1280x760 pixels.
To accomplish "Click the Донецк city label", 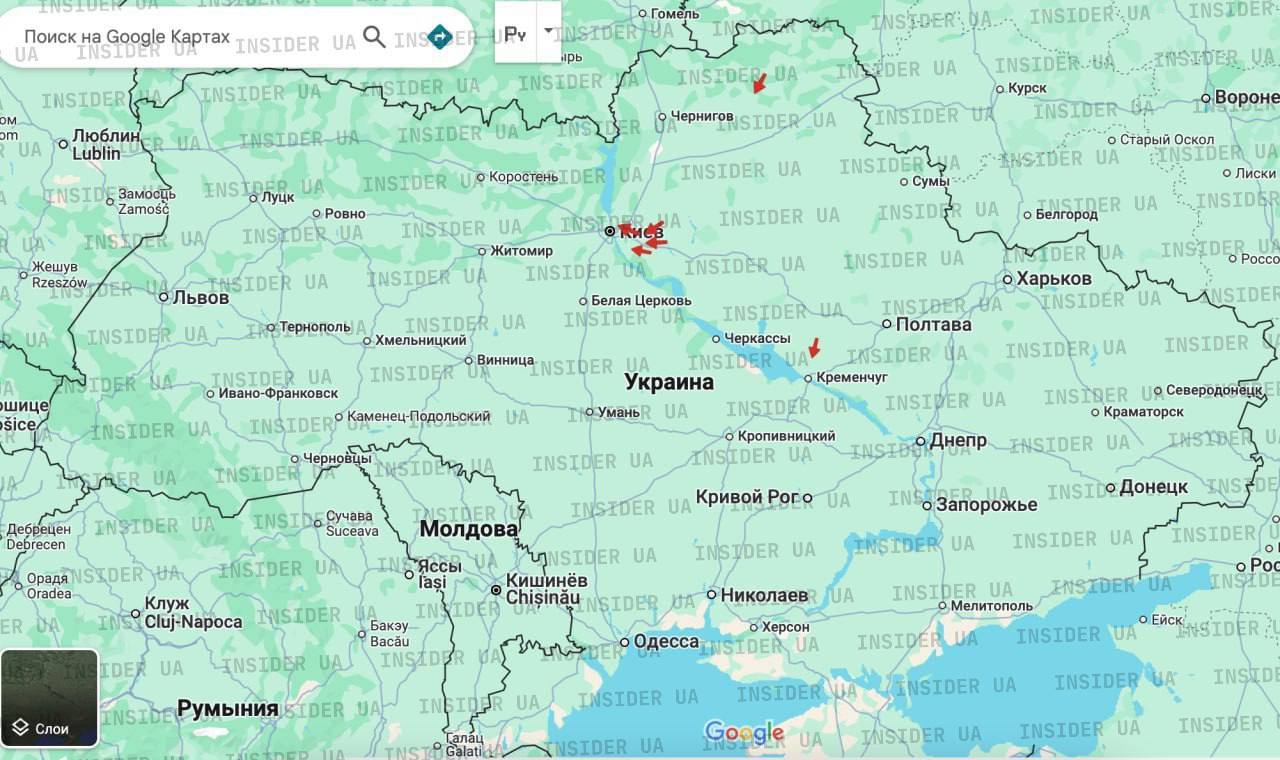I will pos(1153,487).
